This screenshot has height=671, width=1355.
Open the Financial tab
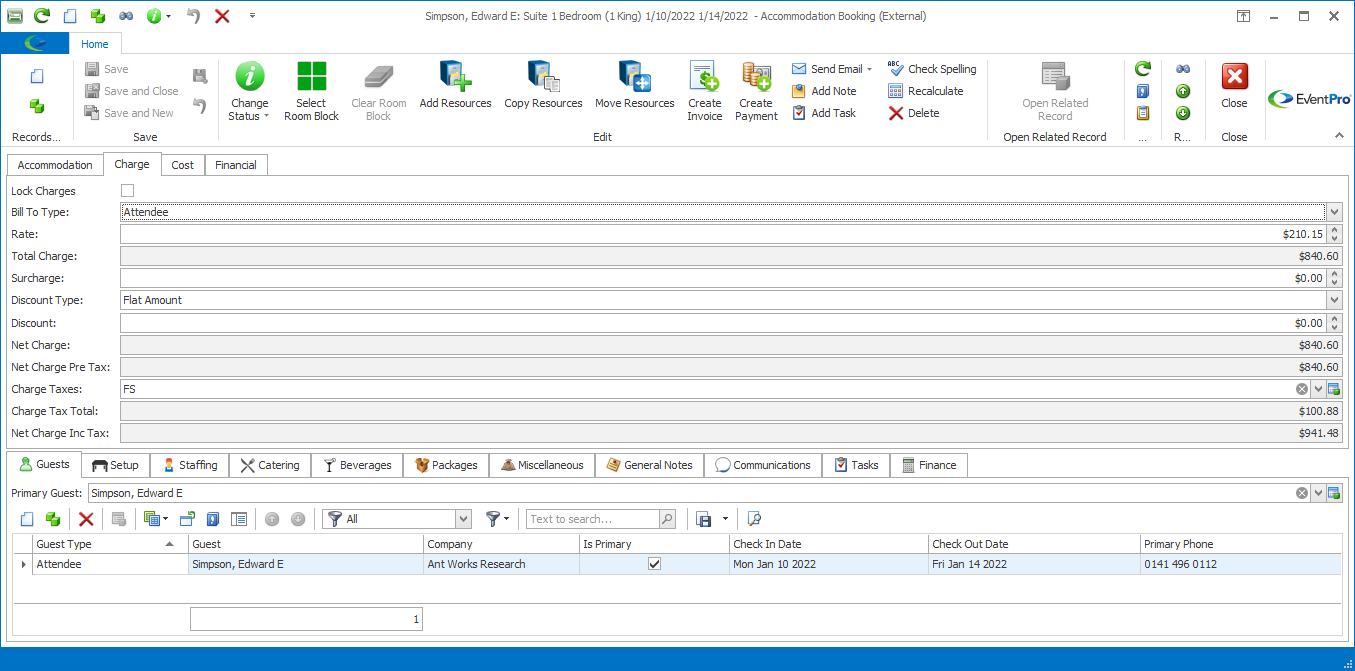[x=236, y=165]
